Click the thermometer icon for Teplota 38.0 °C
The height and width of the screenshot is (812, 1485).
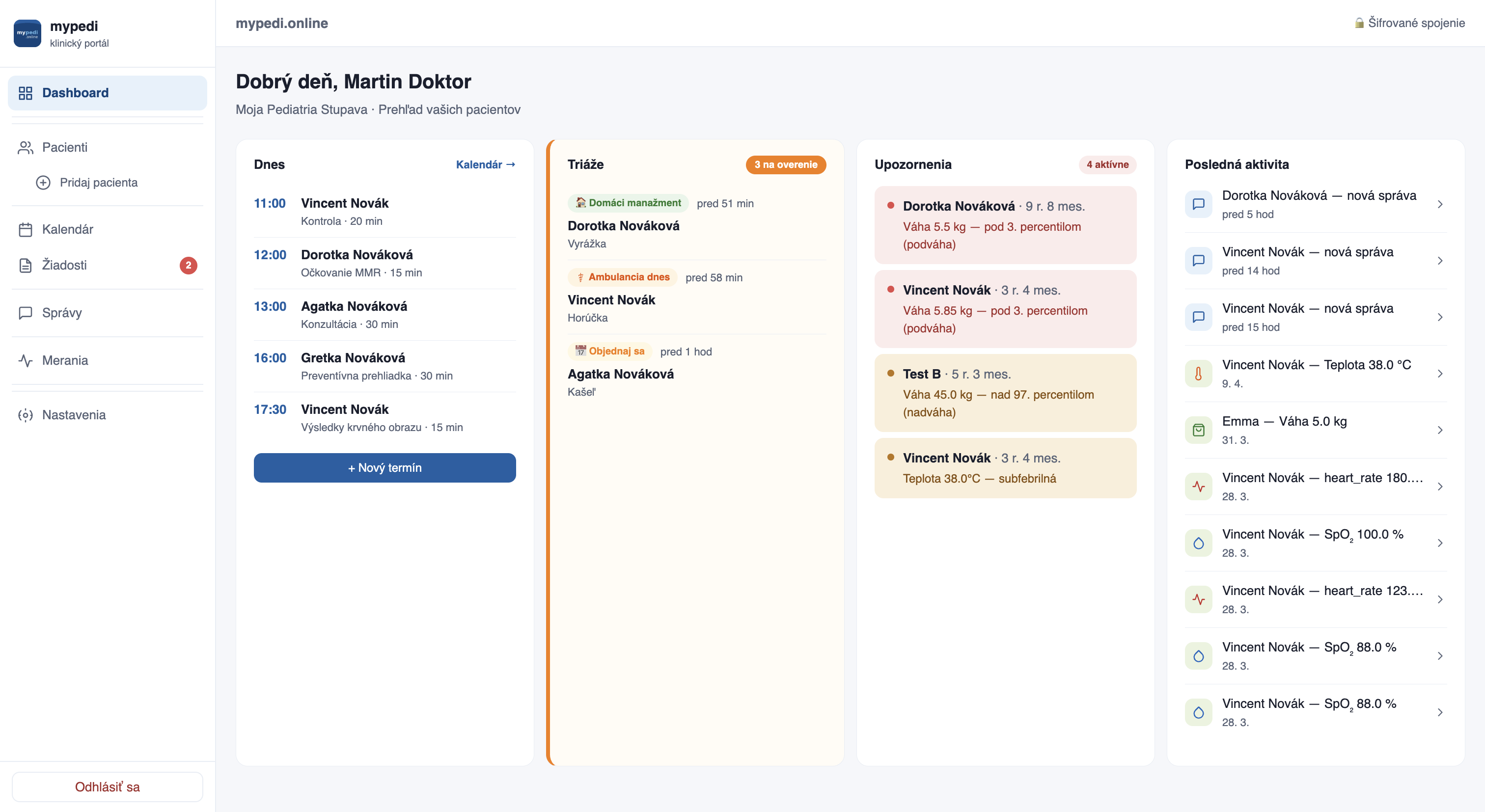coord(1198,374)
